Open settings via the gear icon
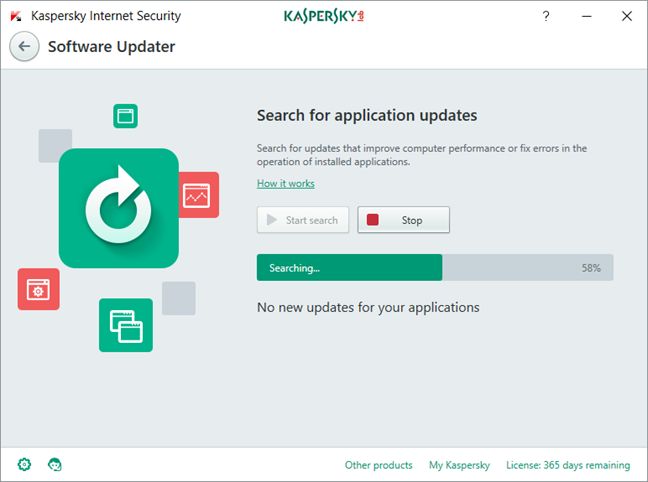648x482 pixels. point(24,465)
